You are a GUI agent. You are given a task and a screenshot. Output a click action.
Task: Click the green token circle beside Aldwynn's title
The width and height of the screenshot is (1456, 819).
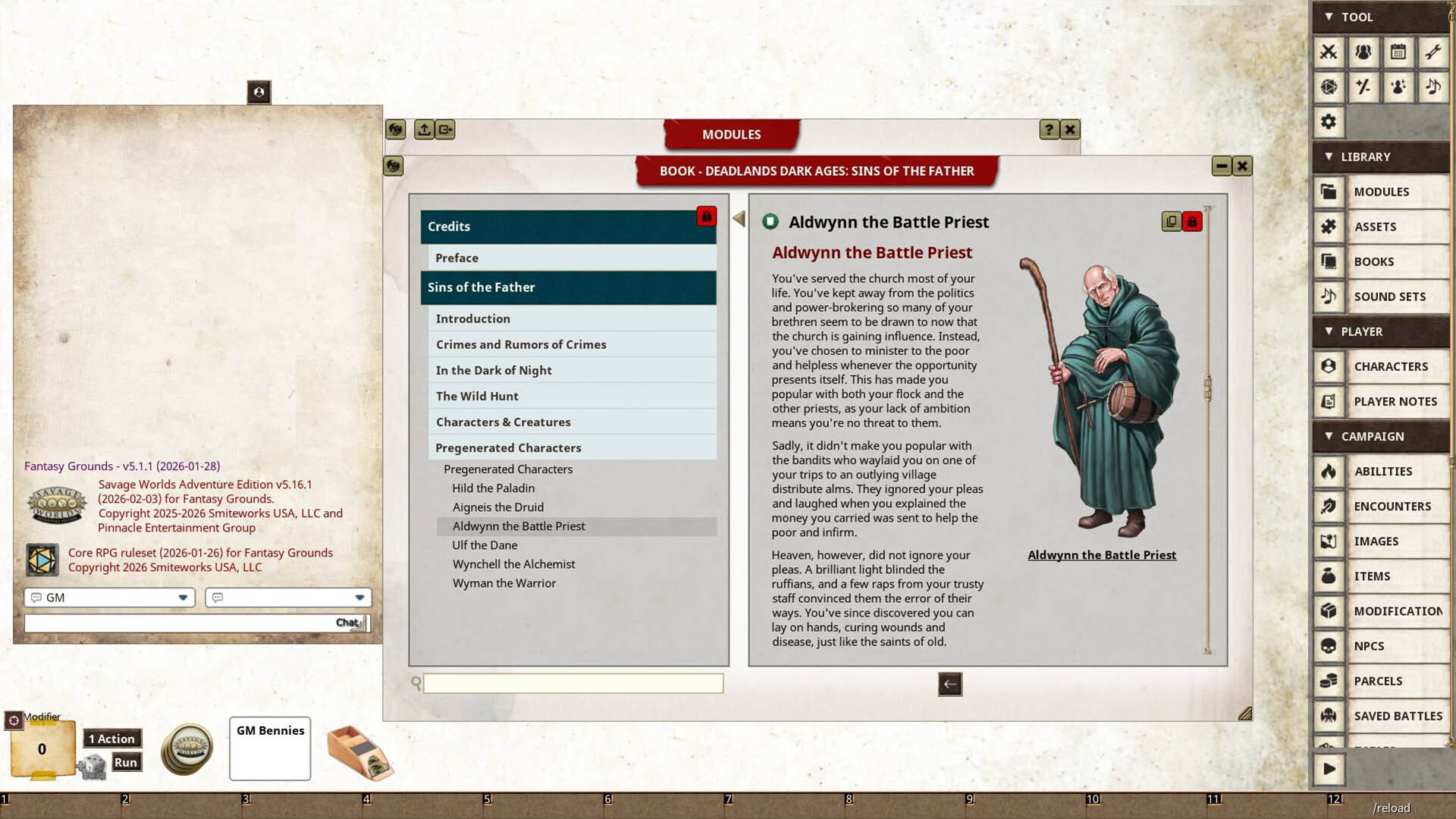[770, 222]
